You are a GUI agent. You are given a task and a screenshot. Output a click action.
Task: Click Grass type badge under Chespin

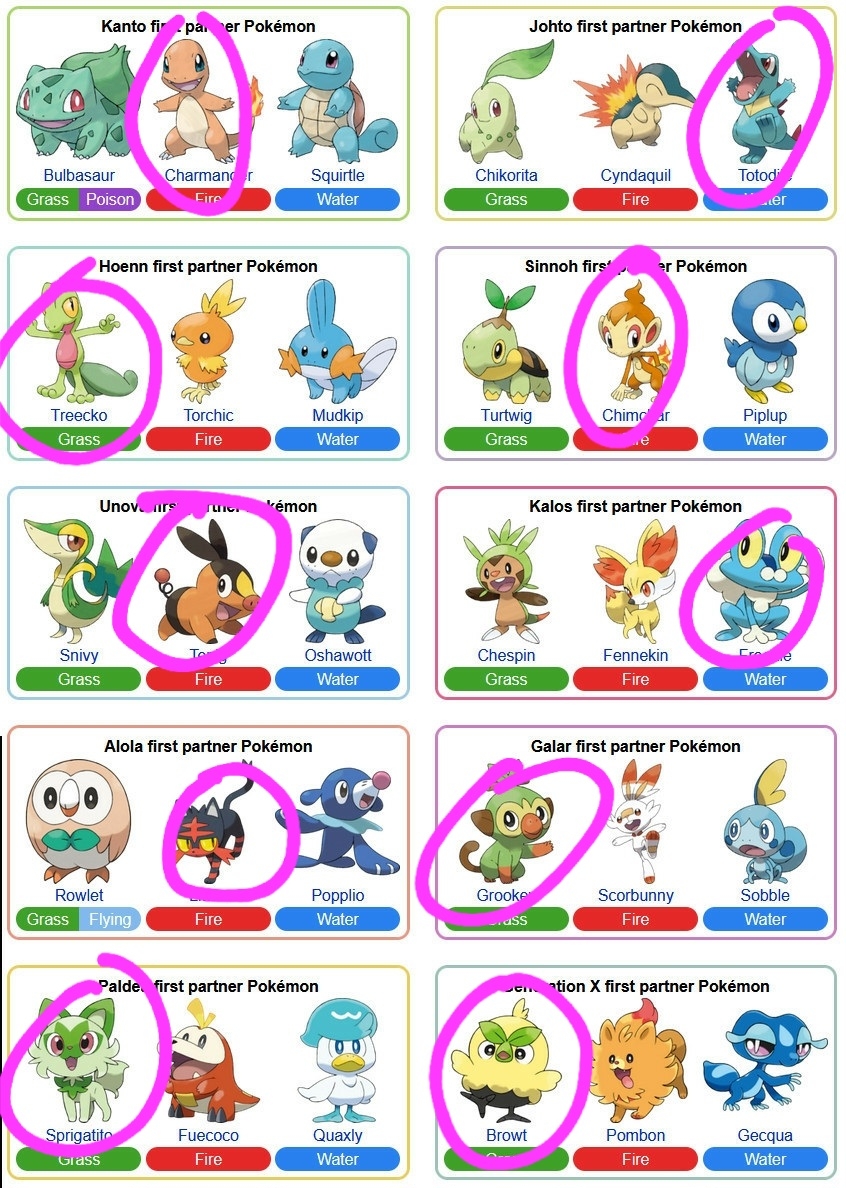coord(506,679)
